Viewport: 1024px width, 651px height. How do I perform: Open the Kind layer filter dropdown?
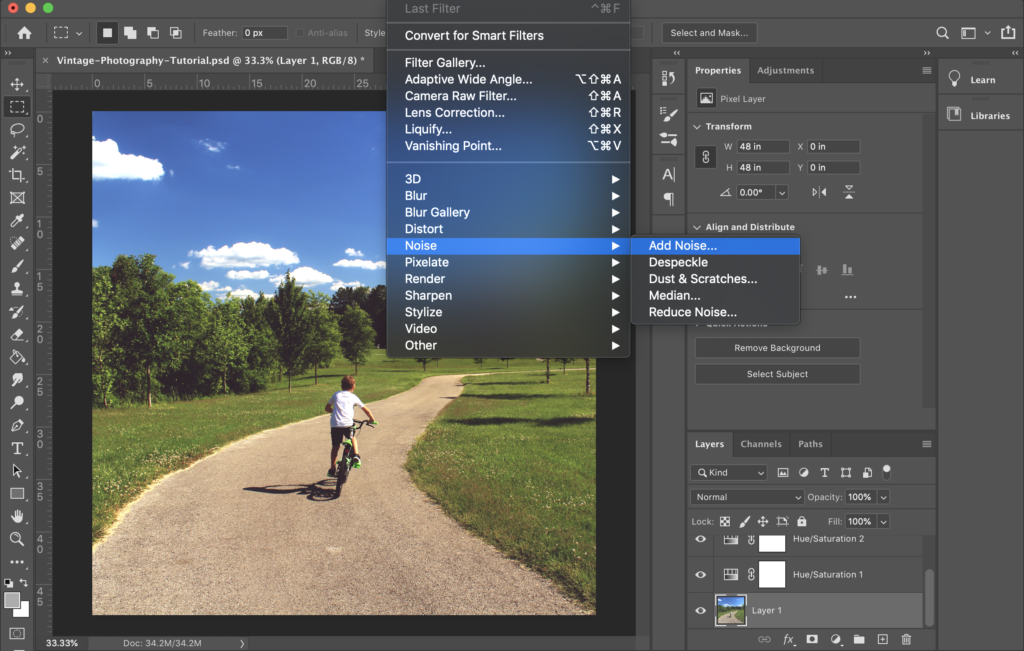729,473
